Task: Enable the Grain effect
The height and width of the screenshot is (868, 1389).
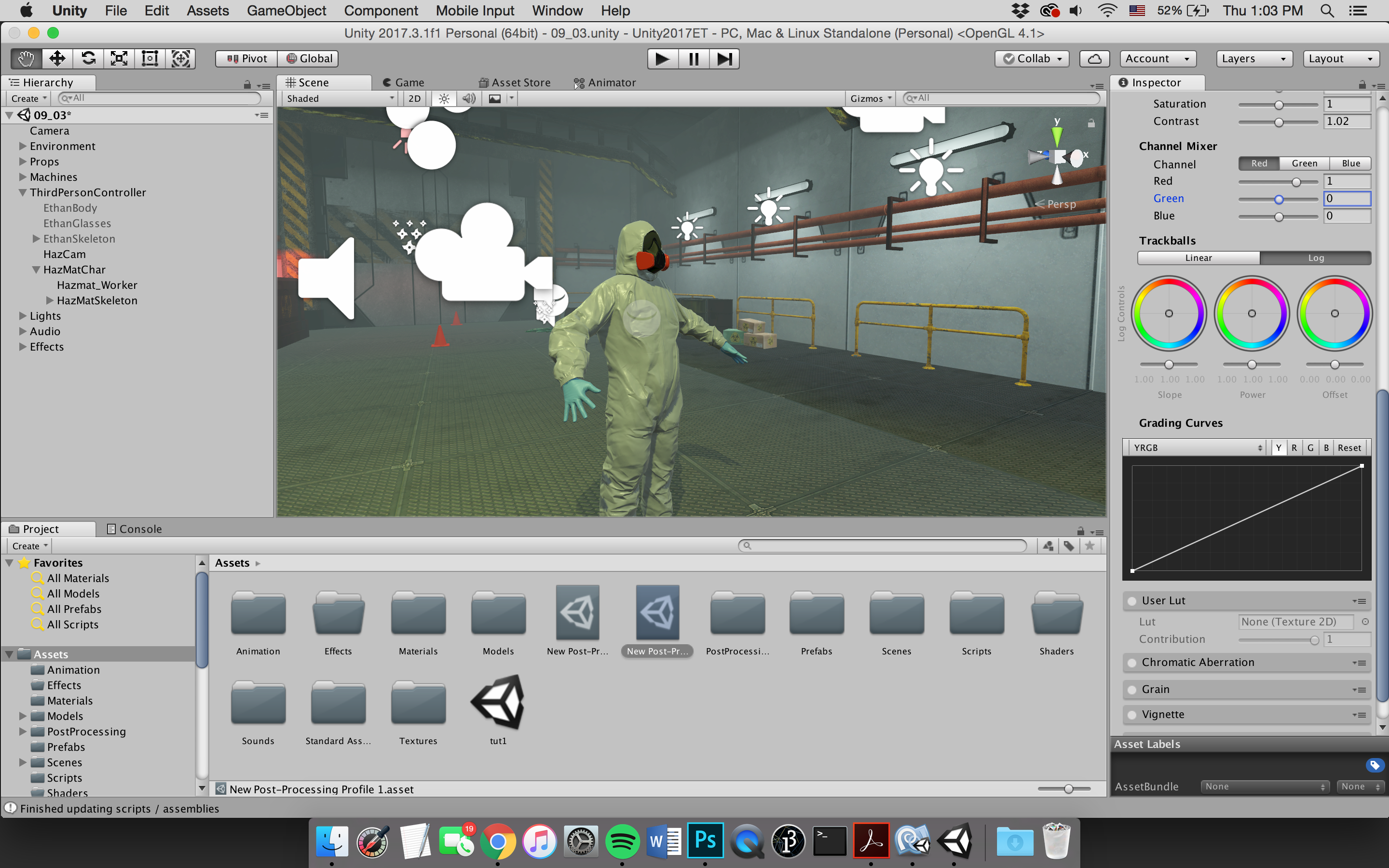Action: (1132, 690)
